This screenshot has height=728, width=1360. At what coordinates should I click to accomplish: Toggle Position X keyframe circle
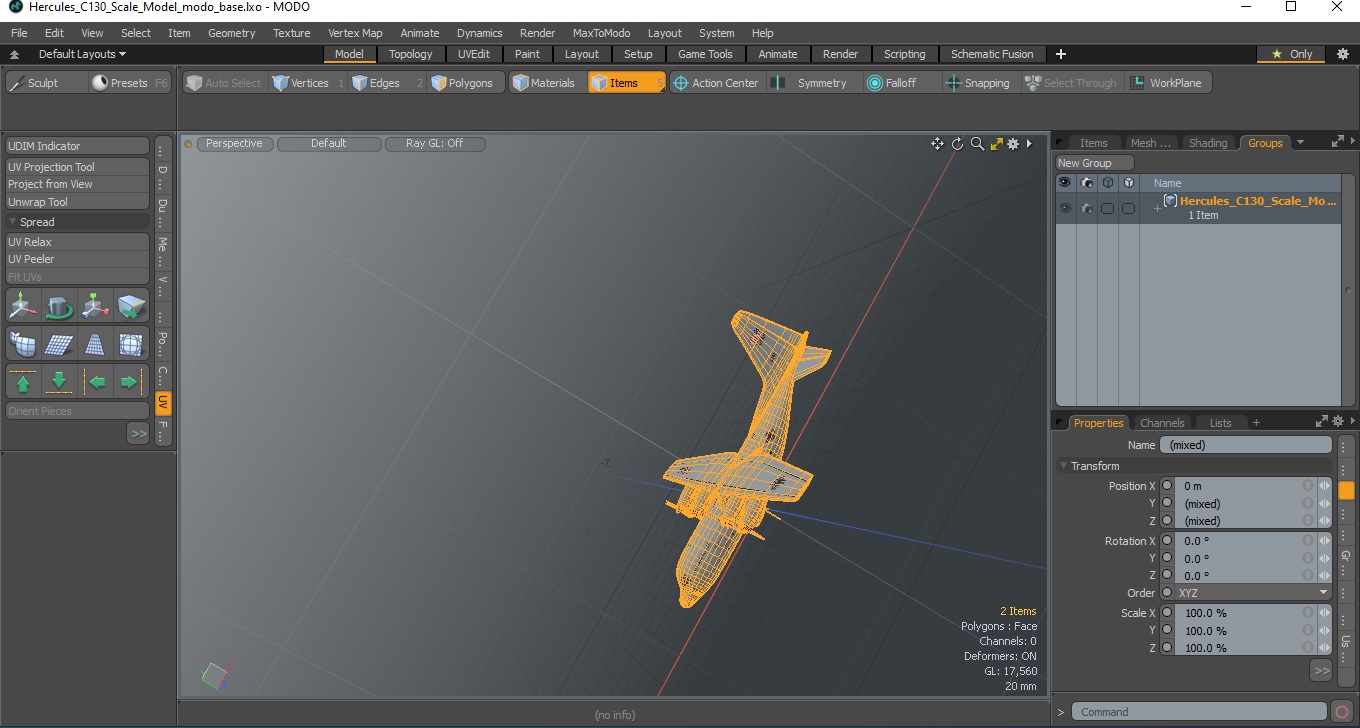pyautogui.click(x=1167, y=486)
